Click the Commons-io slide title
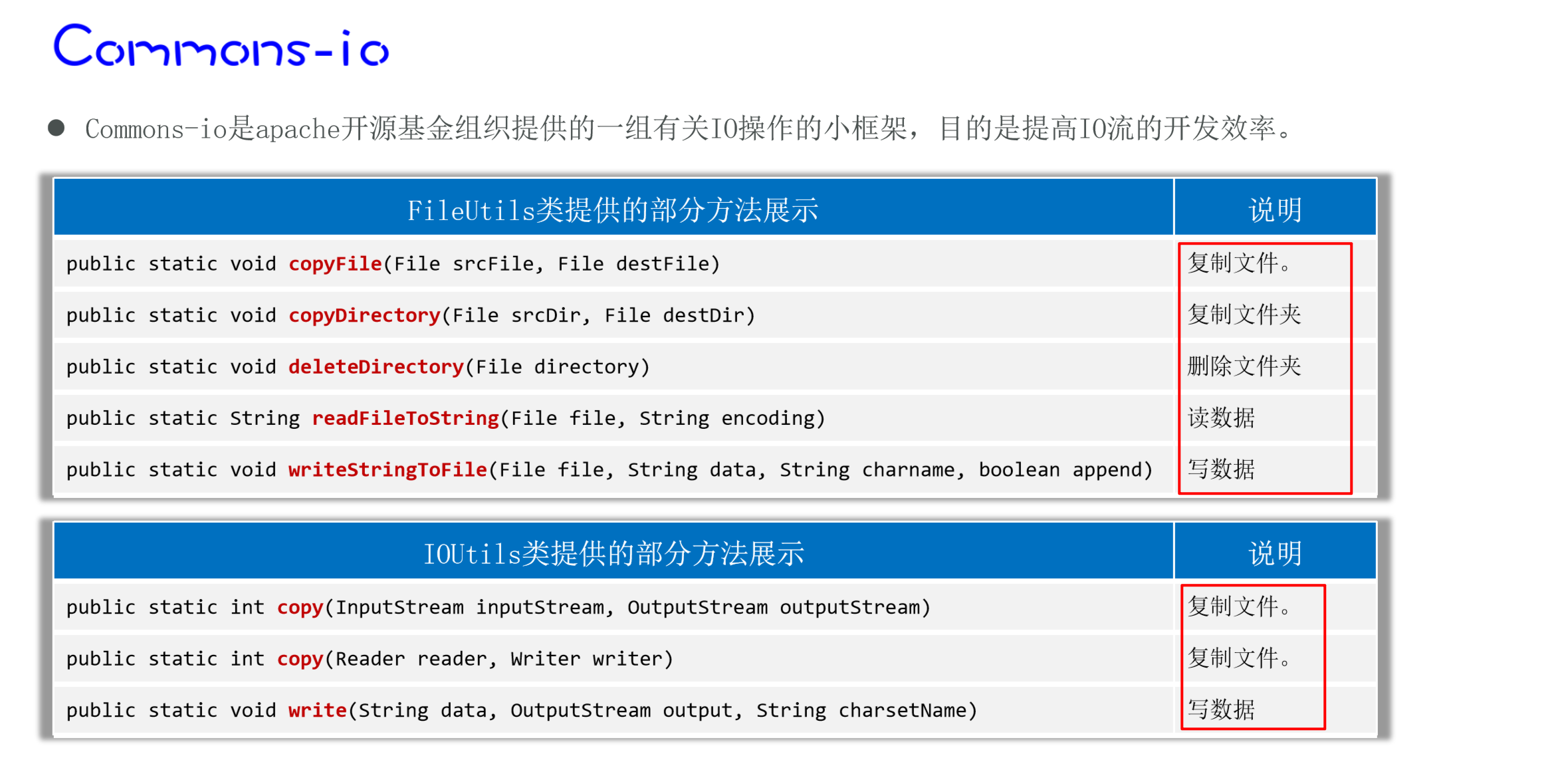This screenshot has height=776, width=1568. pyautogui.click(x=221, y=47)
